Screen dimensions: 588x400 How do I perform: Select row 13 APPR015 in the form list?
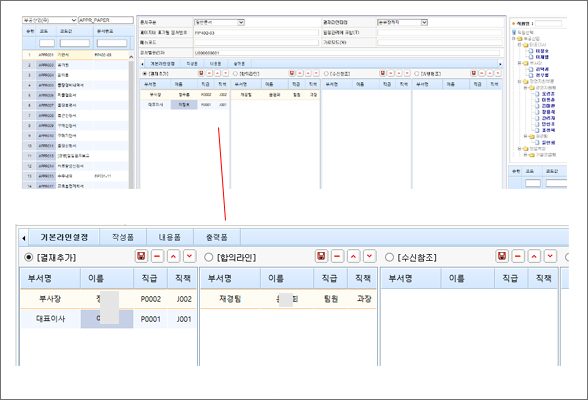click(75, 176)
